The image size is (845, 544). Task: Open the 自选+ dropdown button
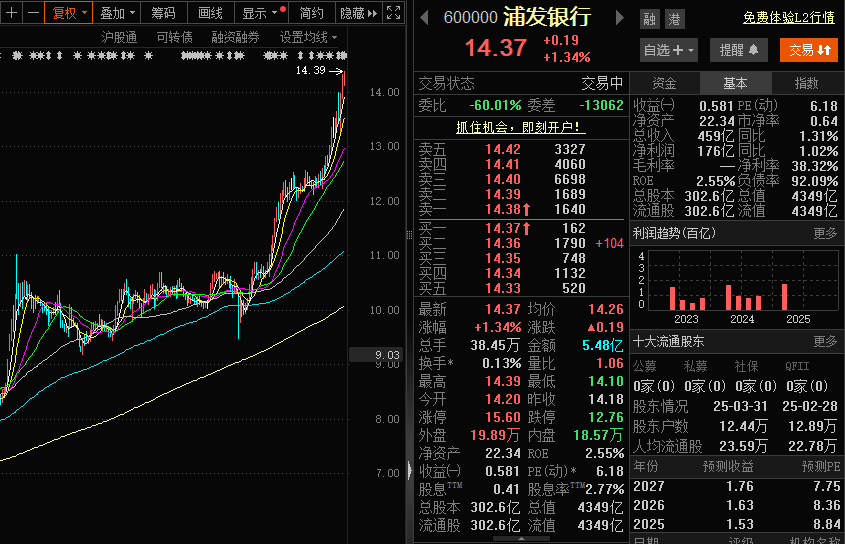click(669, 50)
